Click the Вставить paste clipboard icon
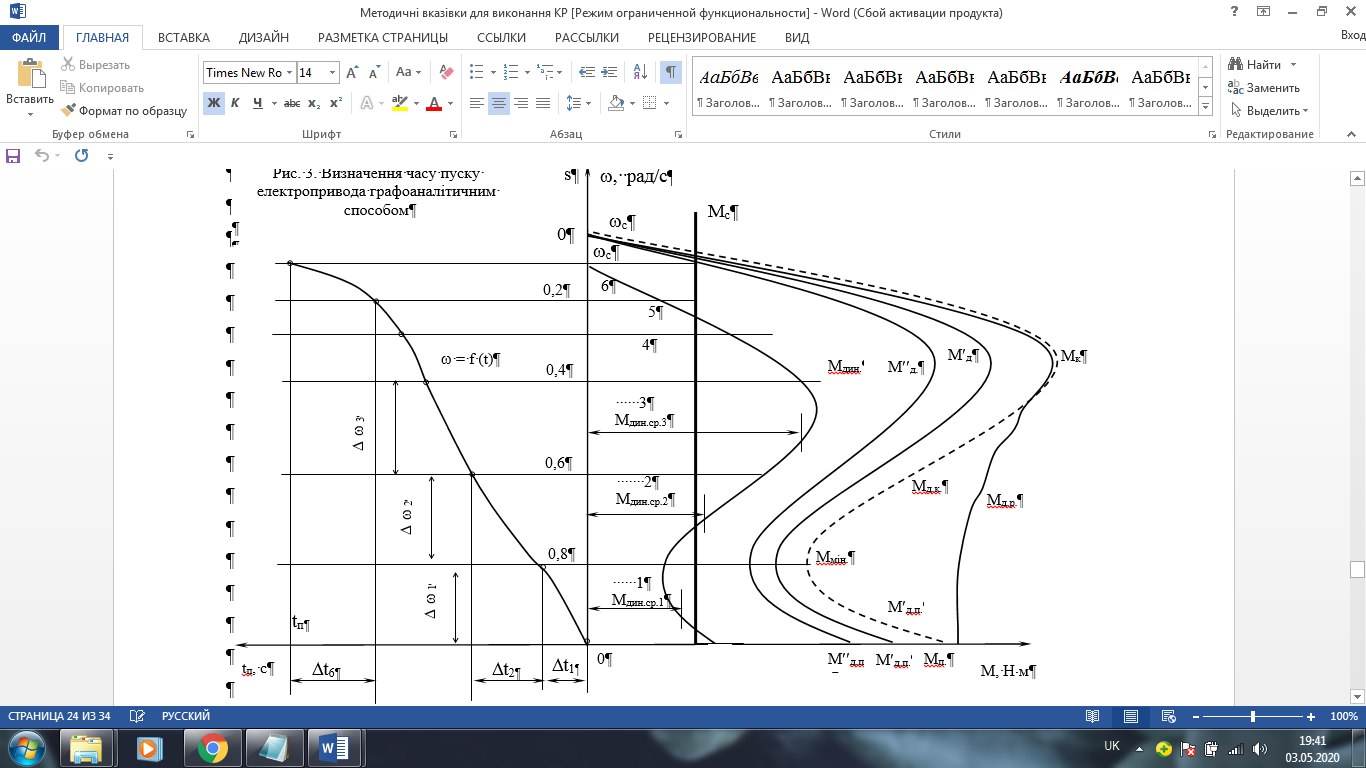 (30, 75)
